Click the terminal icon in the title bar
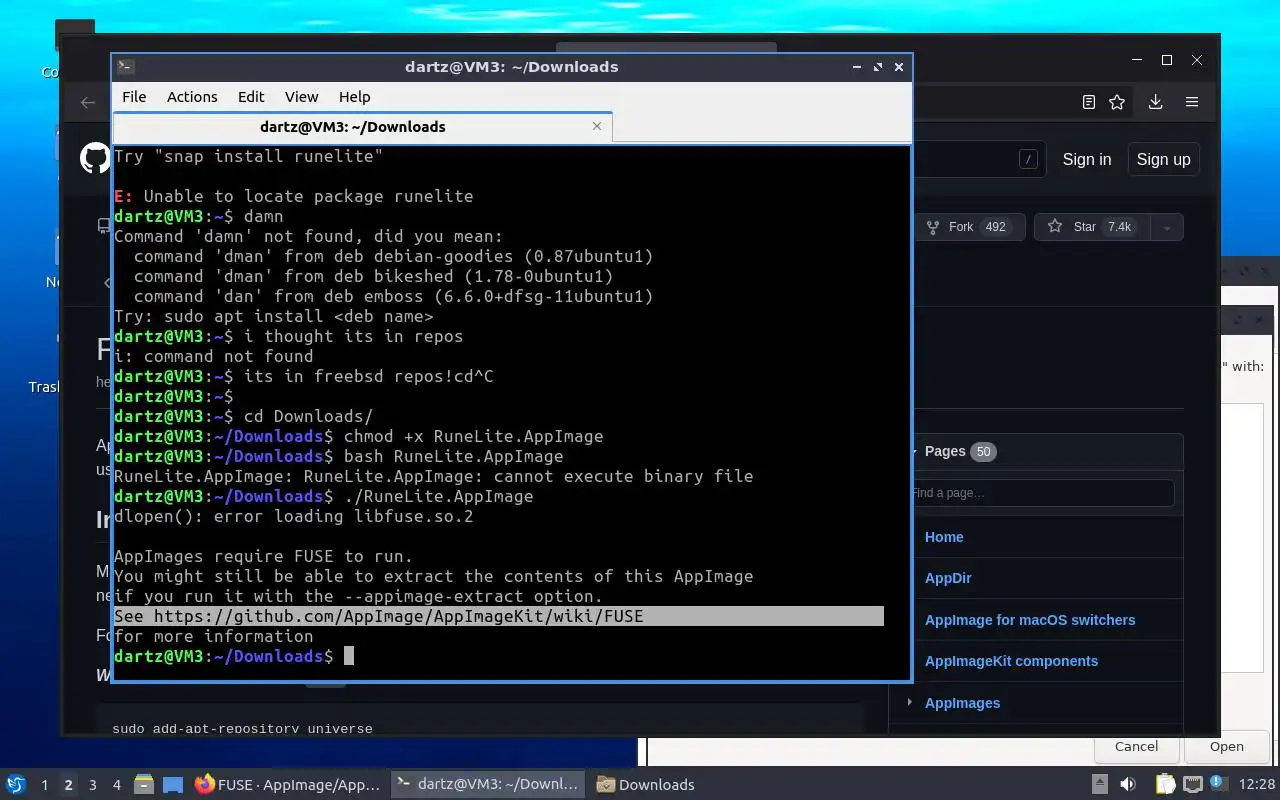The width and height of the screenshot is (1280, 800). (125, 67)
